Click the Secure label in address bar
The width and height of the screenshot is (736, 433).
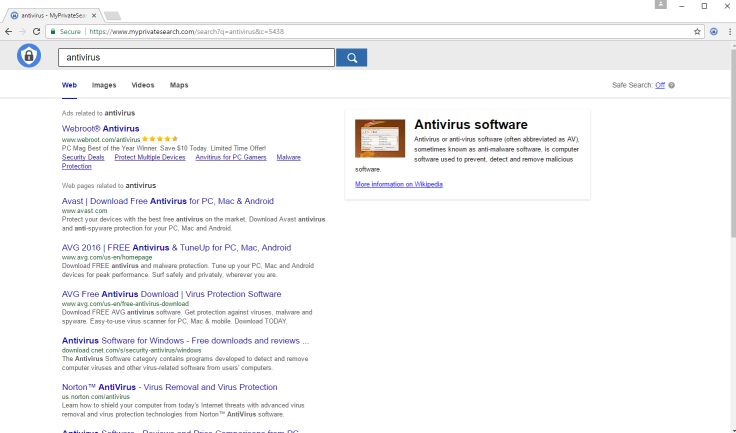(x=70, y=31)
